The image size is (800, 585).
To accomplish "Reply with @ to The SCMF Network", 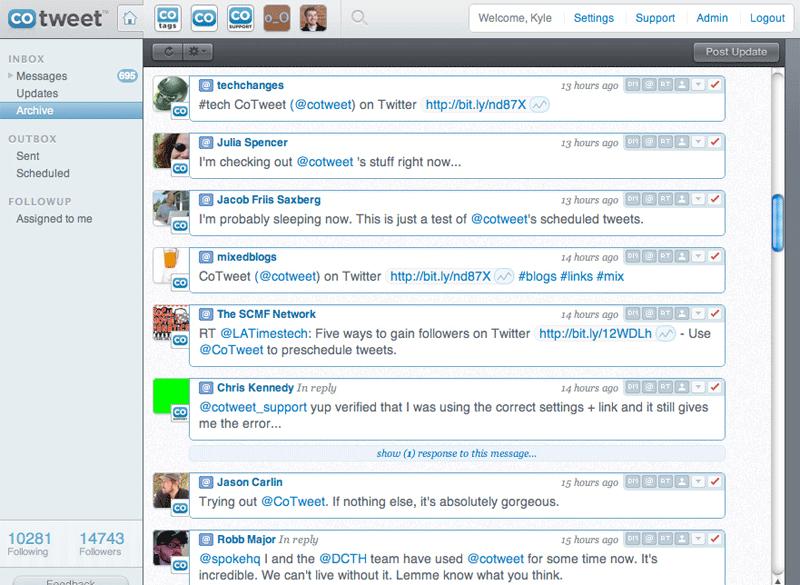I will [x=649, y=313].
